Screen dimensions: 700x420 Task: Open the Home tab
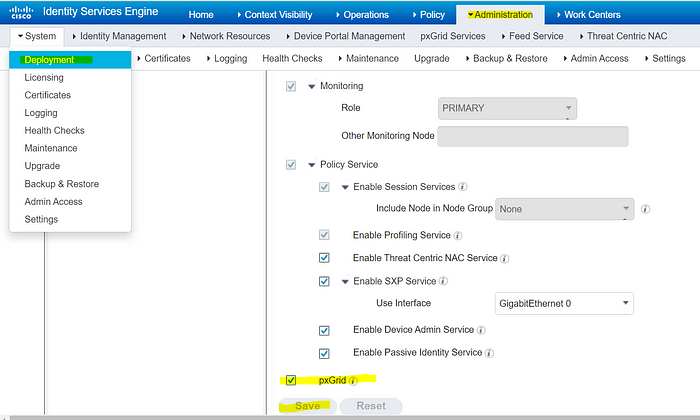point(201,15)
